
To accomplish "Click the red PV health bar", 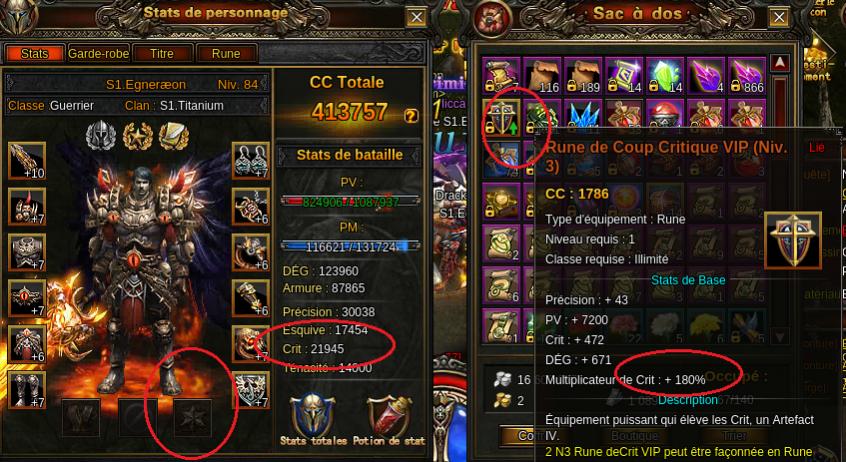I will coord(350,201).
